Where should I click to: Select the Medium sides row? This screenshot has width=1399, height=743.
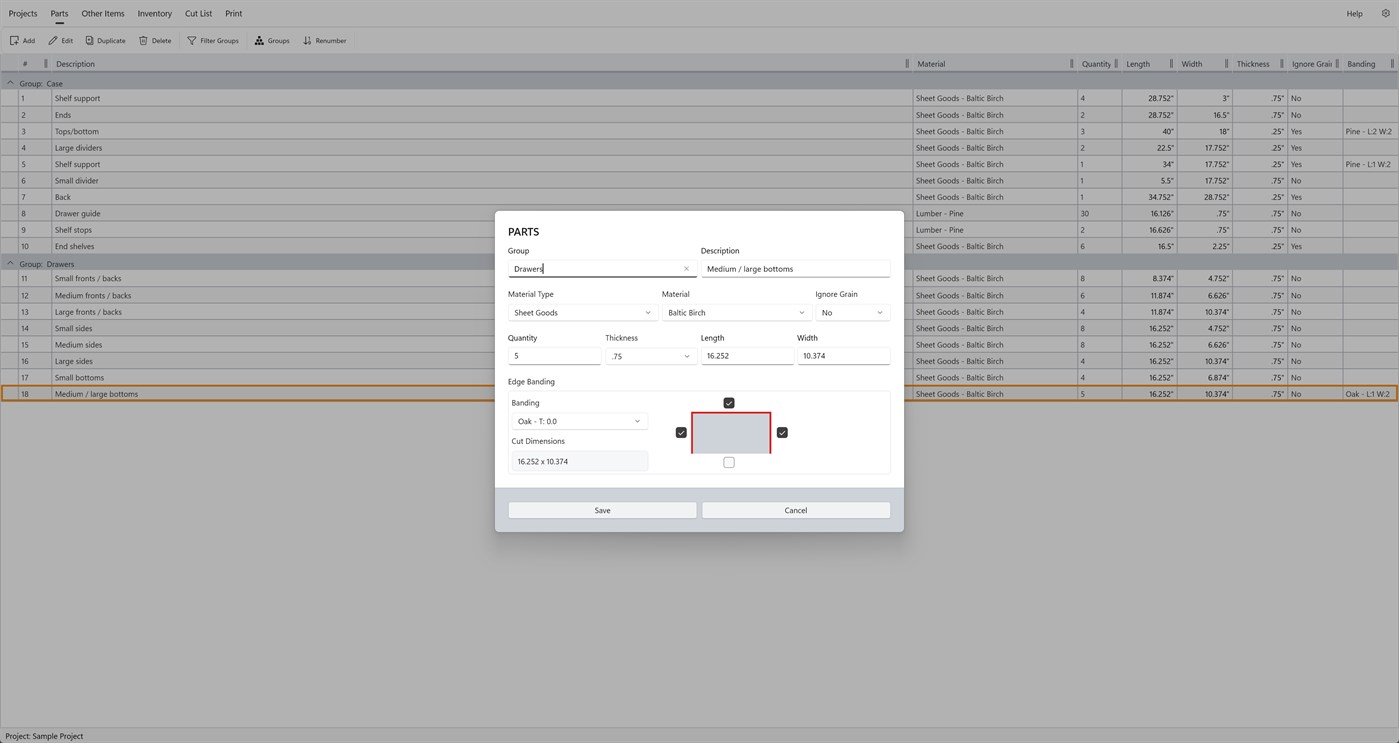(x=699, y=345)
